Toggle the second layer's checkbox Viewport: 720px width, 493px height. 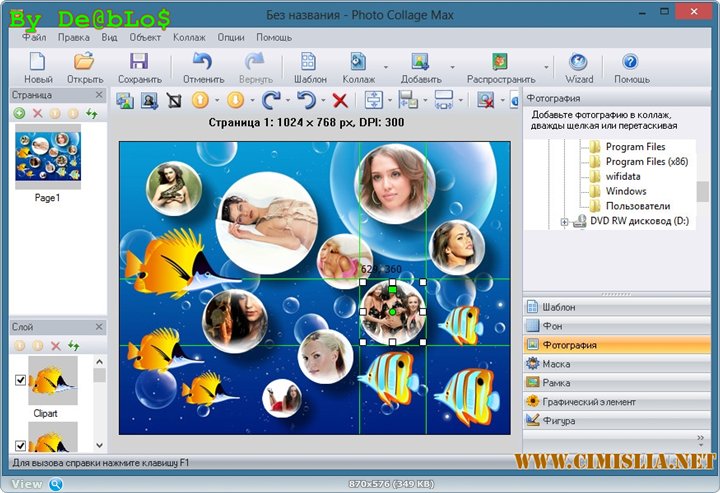[20, 445]
